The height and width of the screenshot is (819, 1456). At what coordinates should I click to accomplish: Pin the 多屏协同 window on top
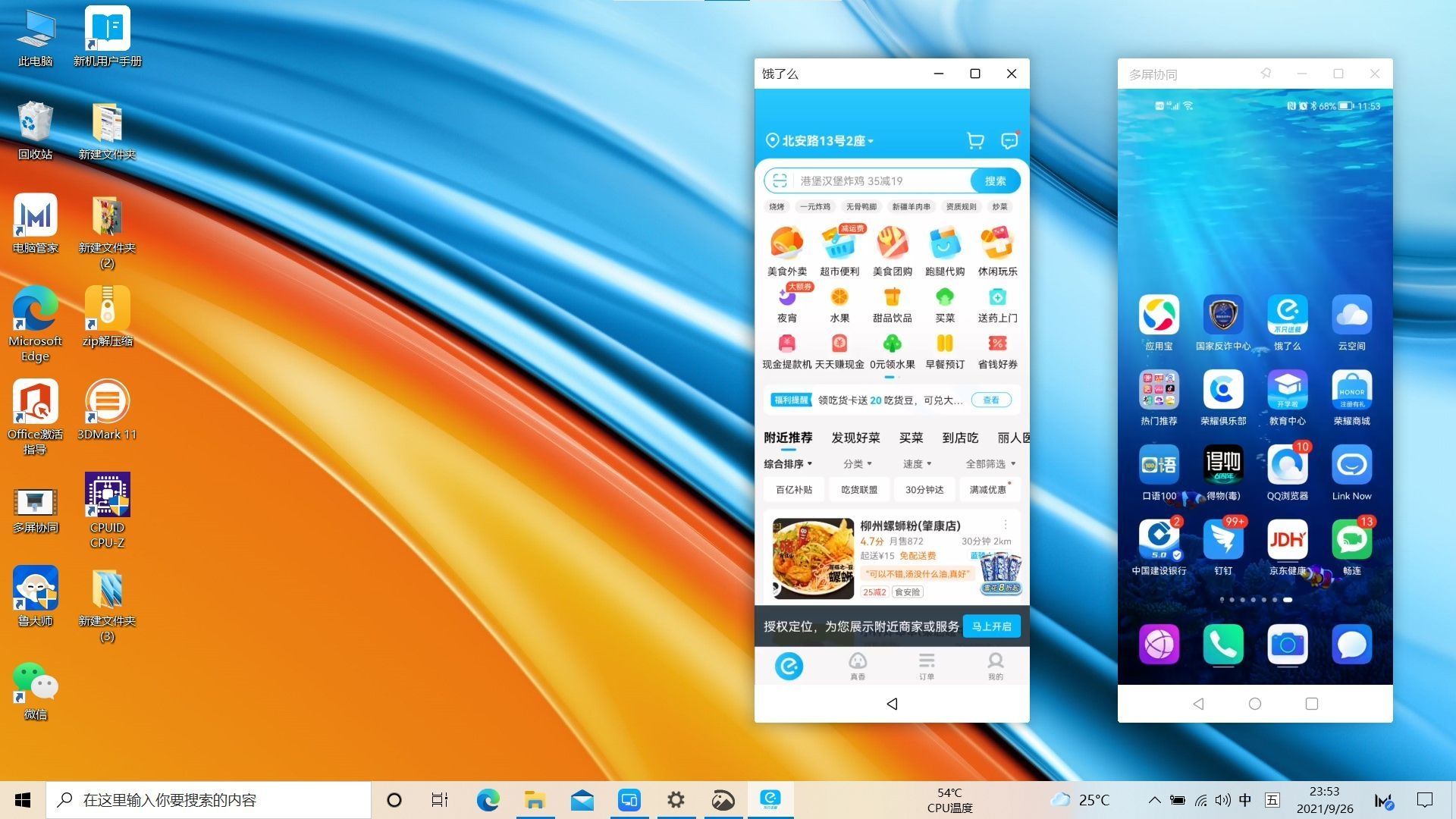coord(1266,74)
